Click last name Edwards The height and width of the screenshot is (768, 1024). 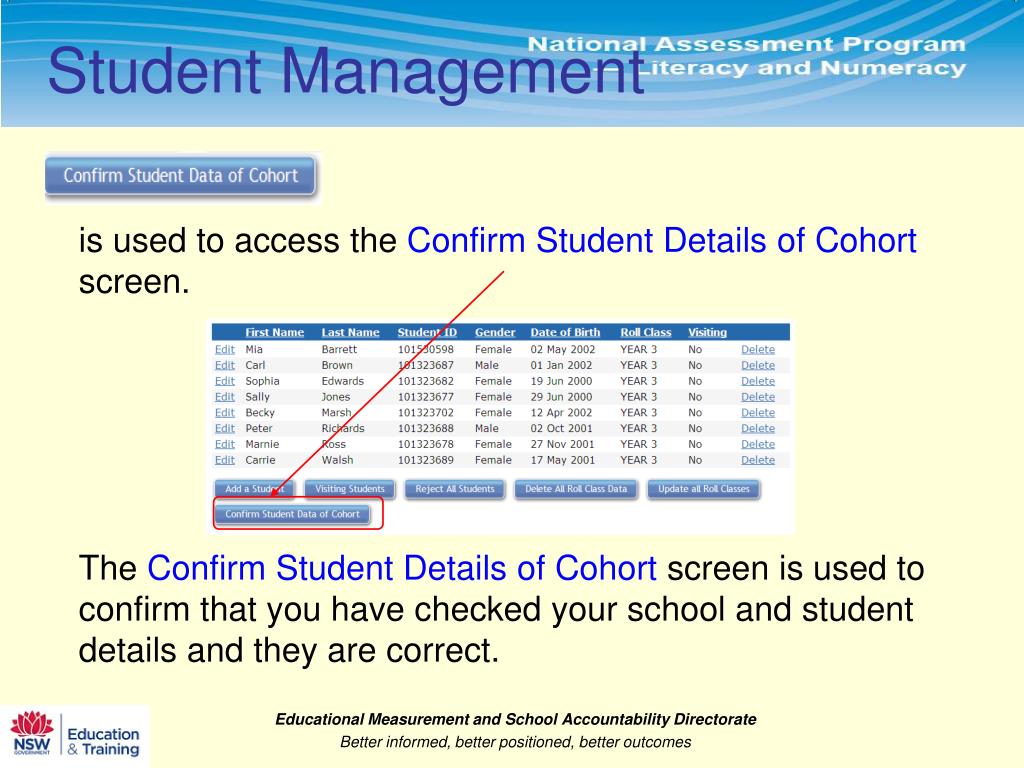(343, 381)
